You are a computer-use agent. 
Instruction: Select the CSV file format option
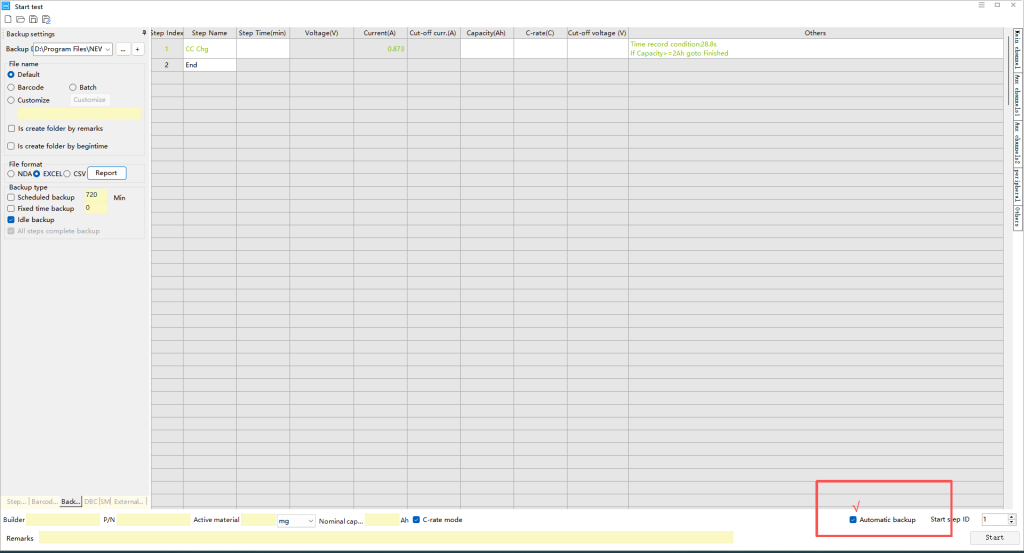[x=67, y=173]
